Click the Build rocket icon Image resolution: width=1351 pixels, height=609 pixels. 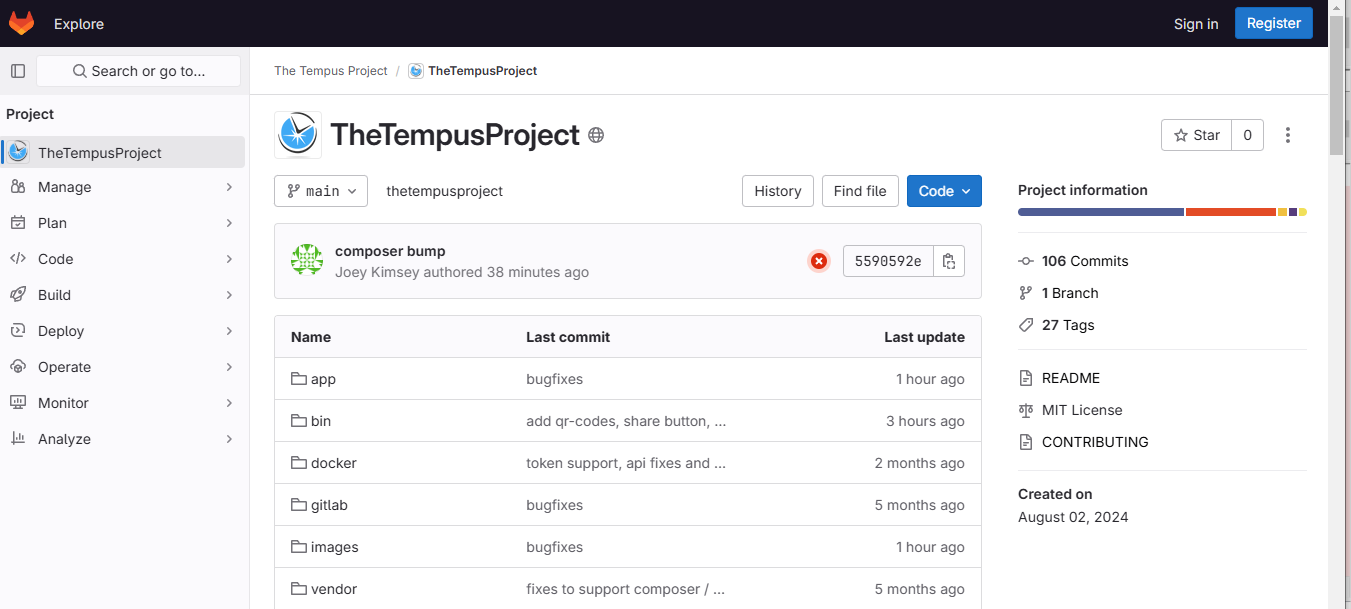pyautogui.click(x=18, y=295)
